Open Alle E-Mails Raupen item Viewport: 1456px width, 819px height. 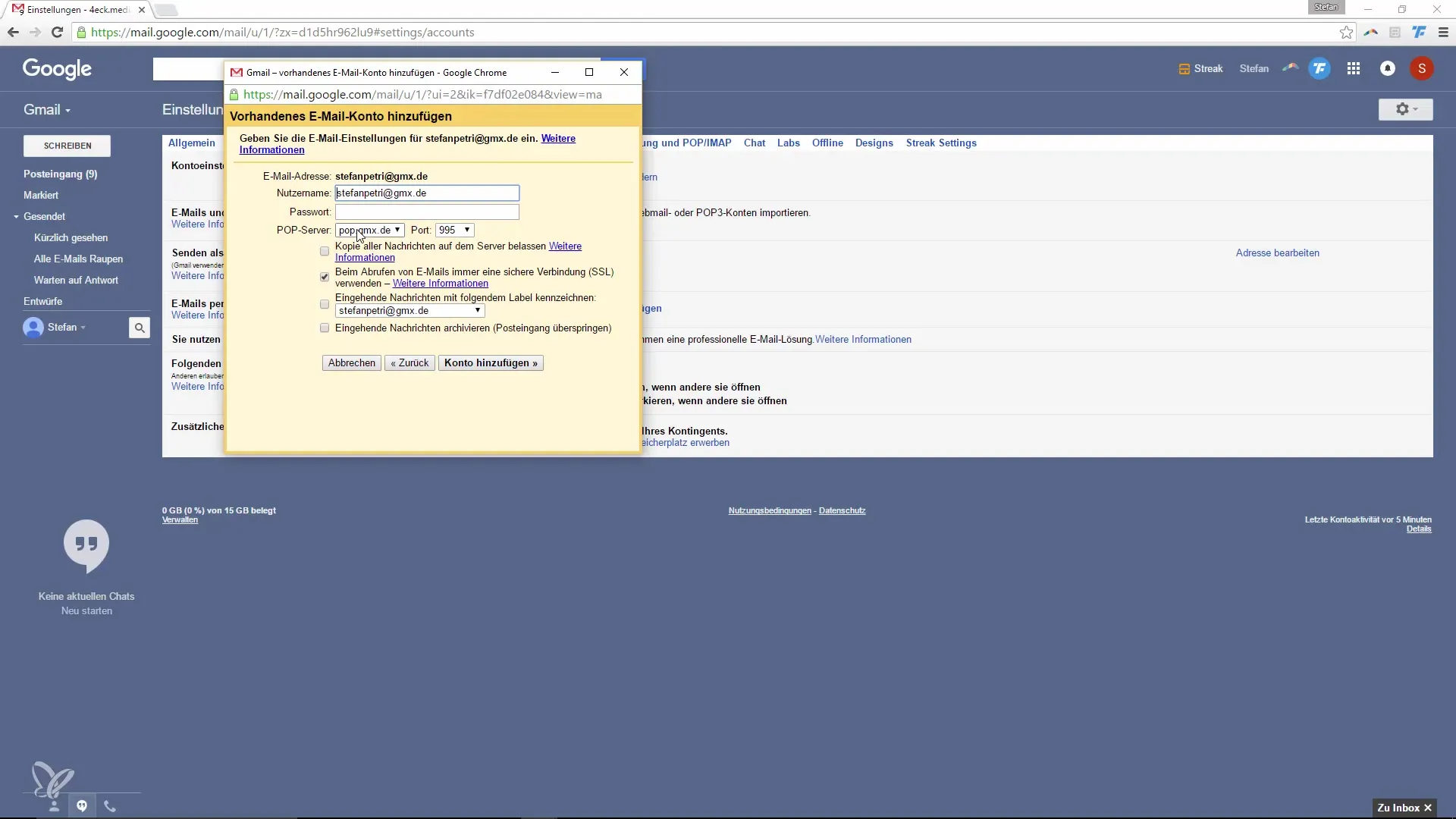tap(78, 259)
